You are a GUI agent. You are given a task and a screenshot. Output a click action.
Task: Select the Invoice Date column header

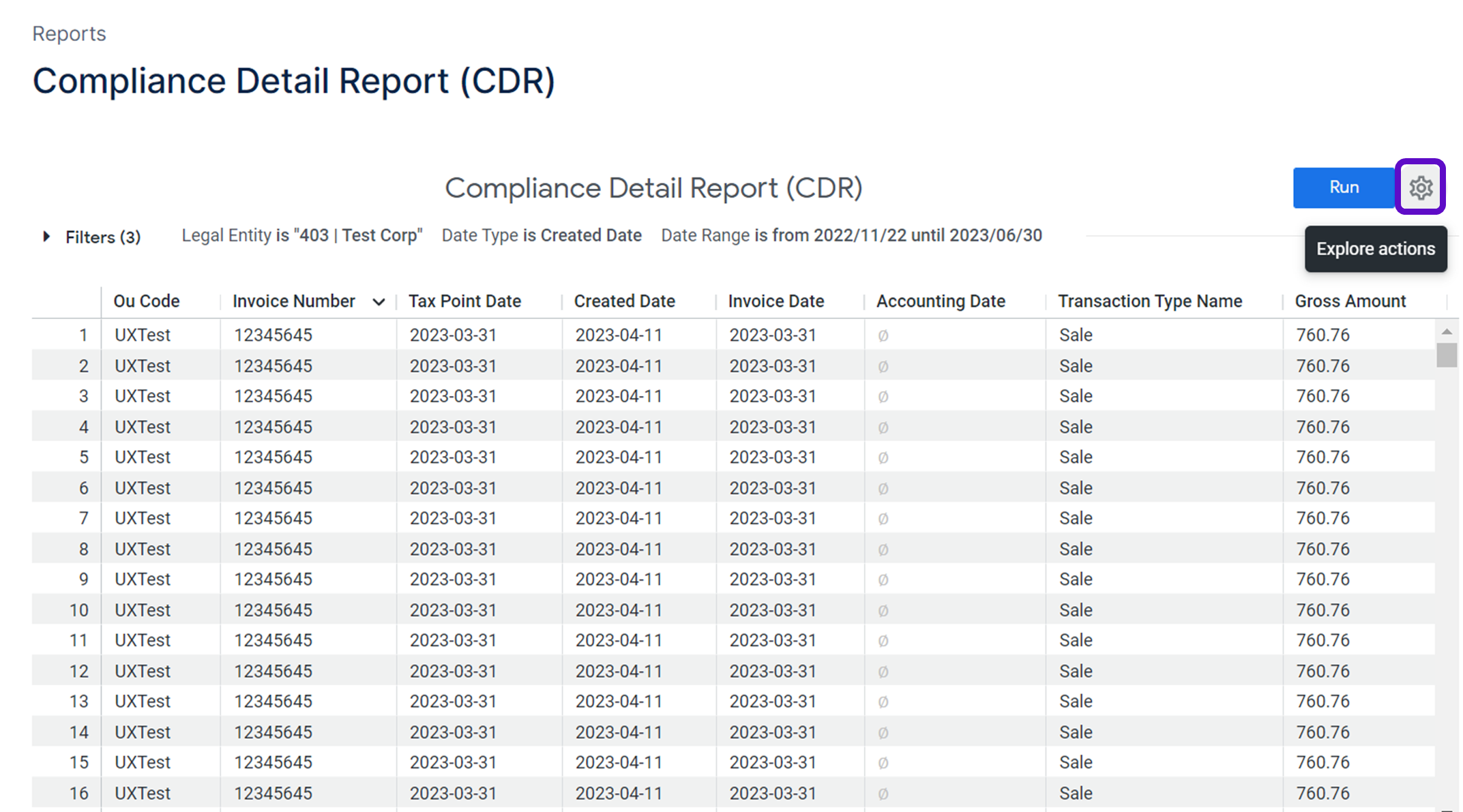click(x=775, y=301)
